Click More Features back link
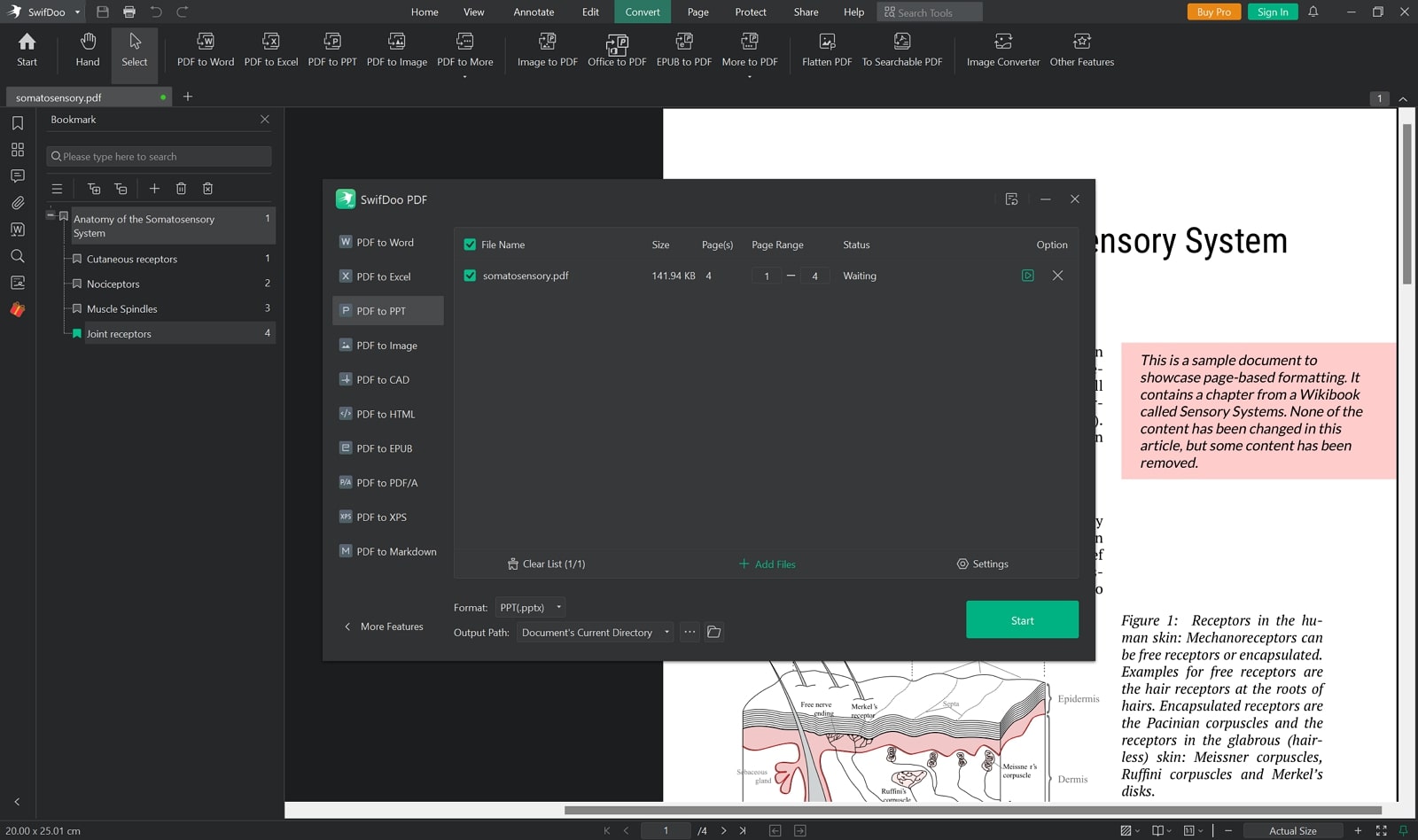 (x=384, y=626)
